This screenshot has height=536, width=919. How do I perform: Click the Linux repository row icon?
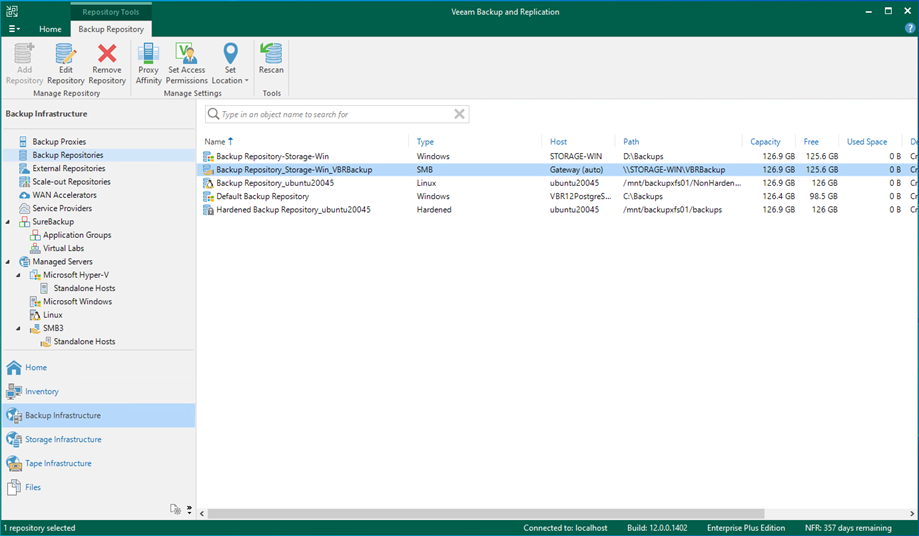208,183
